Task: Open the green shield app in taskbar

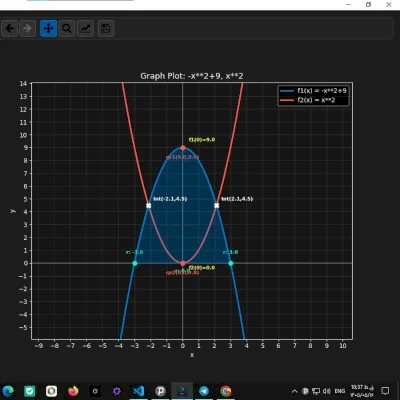Action: (x=29, y=391)
